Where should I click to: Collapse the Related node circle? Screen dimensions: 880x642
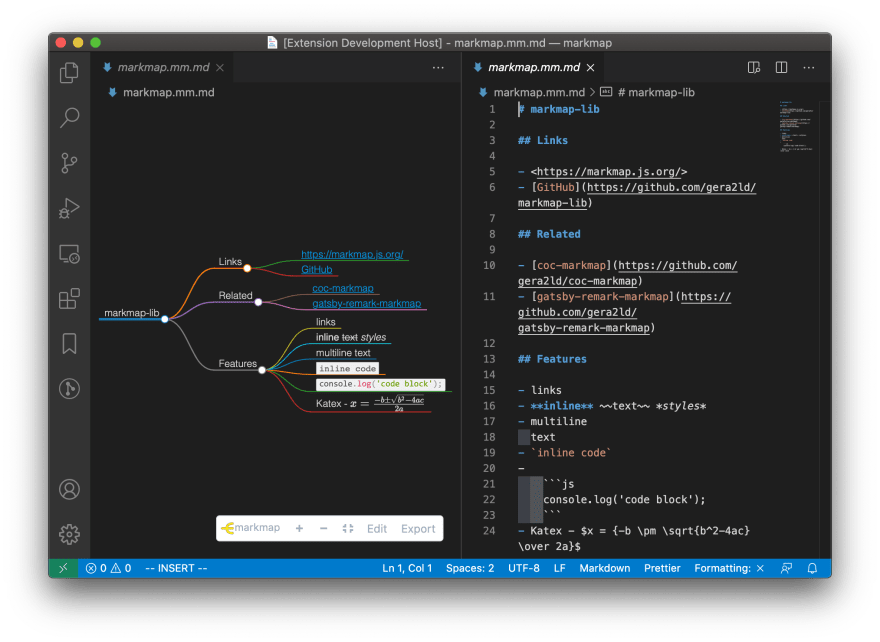(x=258, y=302)
